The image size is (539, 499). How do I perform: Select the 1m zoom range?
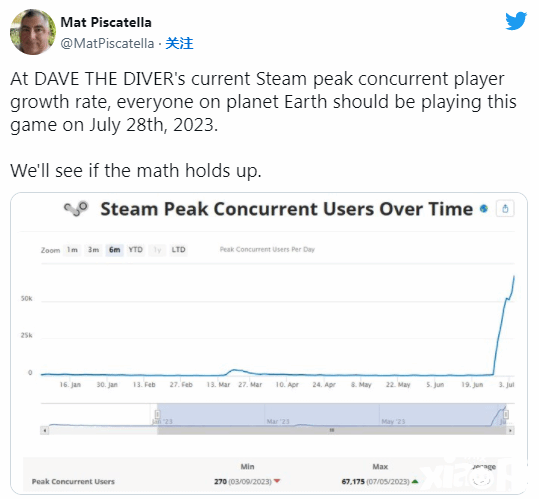tap(72, 250)
